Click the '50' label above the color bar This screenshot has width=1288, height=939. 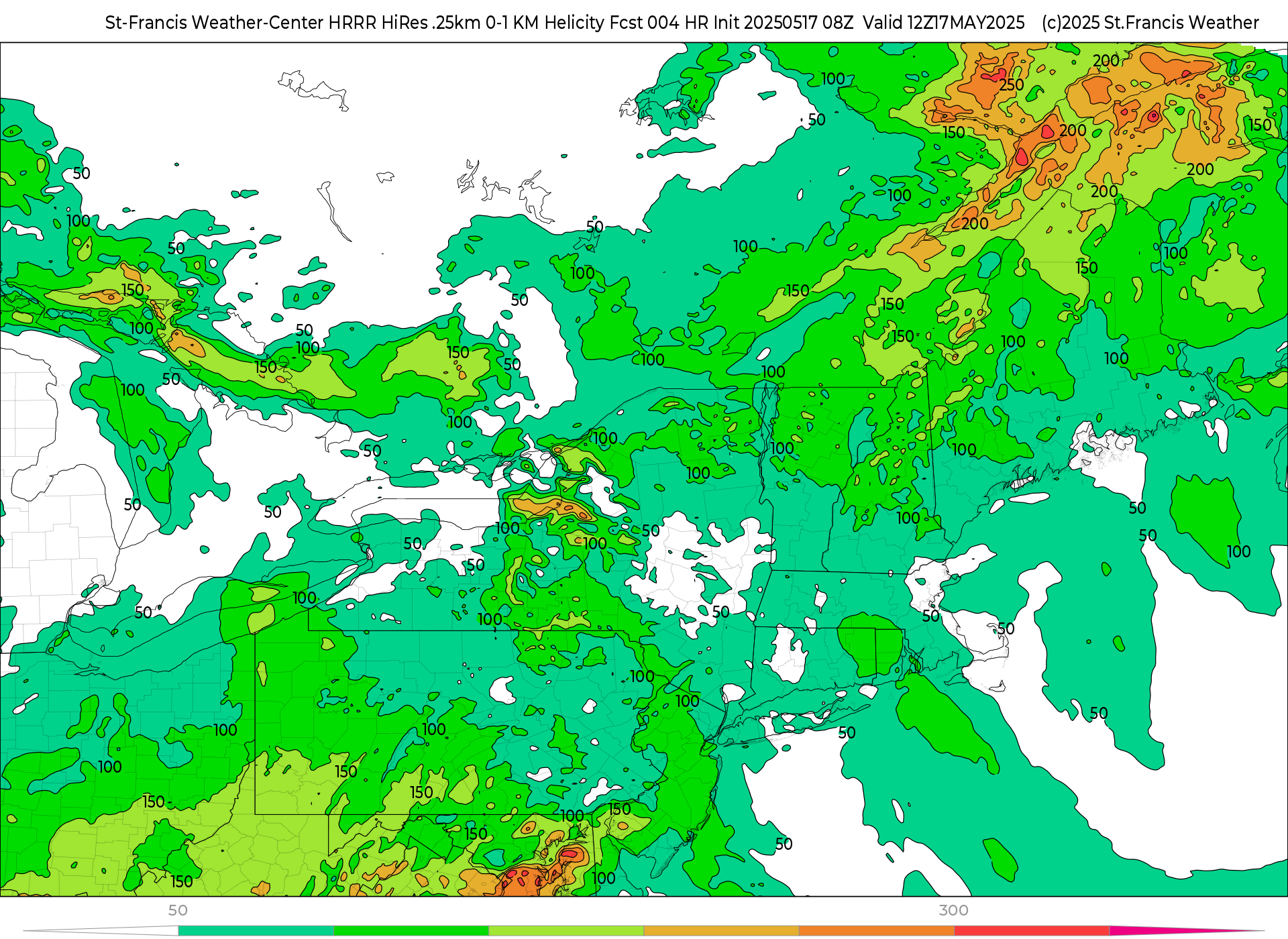click(178, 910)
